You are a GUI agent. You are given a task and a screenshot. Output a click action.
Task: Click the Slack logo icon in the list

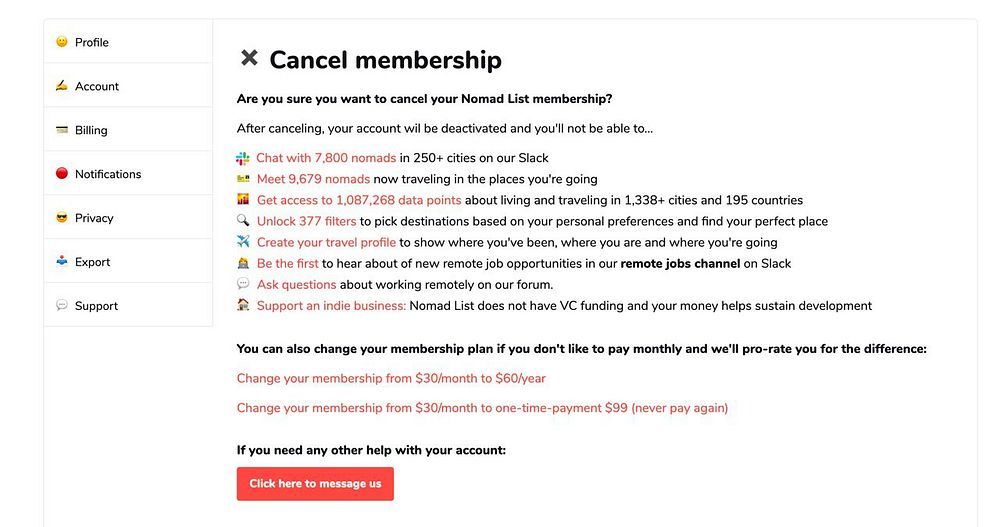(243, 158)
